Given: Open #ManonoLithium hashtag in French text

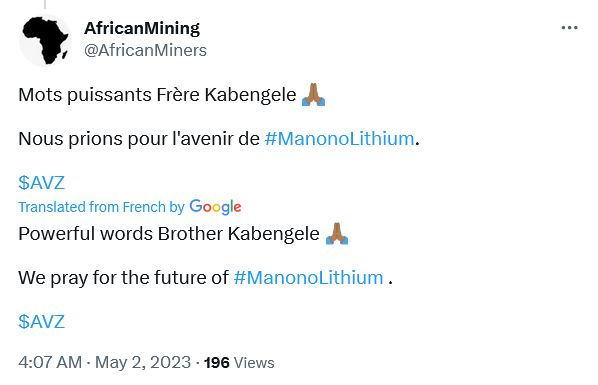Looking at the screenshot, I should [x=339, y=139].
